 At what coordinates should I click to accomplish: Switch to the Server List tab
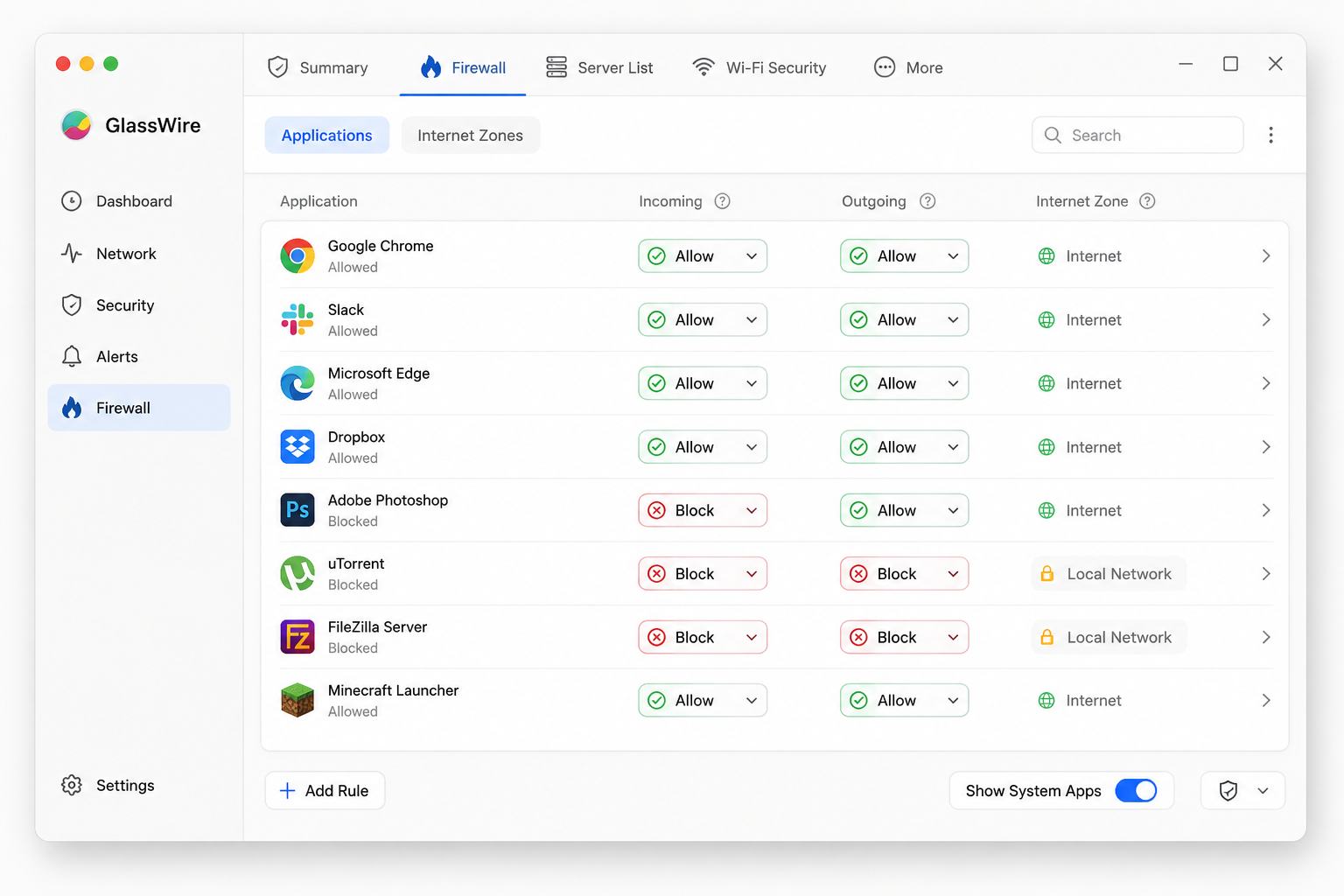click(599, 67)
